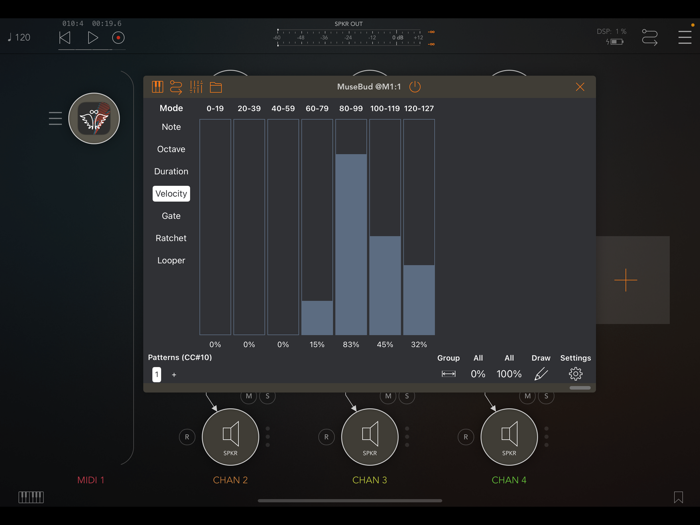Select the MIDI 1 channel label
The image size is (700, 525).
[x=91, y=480]
